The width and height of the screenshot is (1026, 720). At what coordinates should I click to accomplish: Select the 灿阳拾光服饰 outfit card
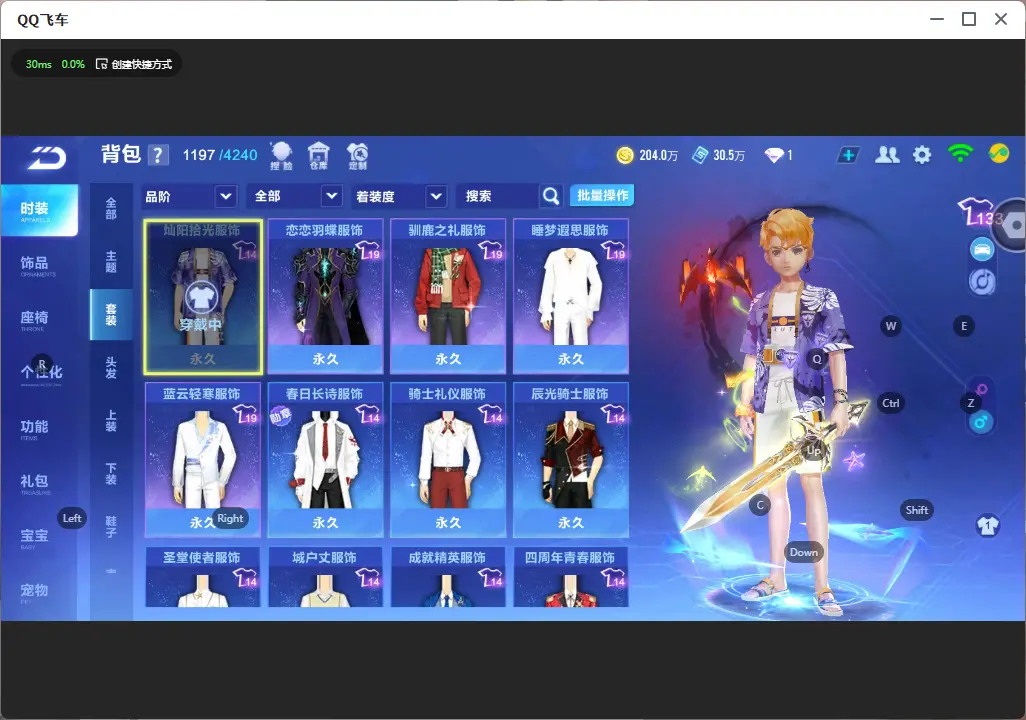(203, 297)
